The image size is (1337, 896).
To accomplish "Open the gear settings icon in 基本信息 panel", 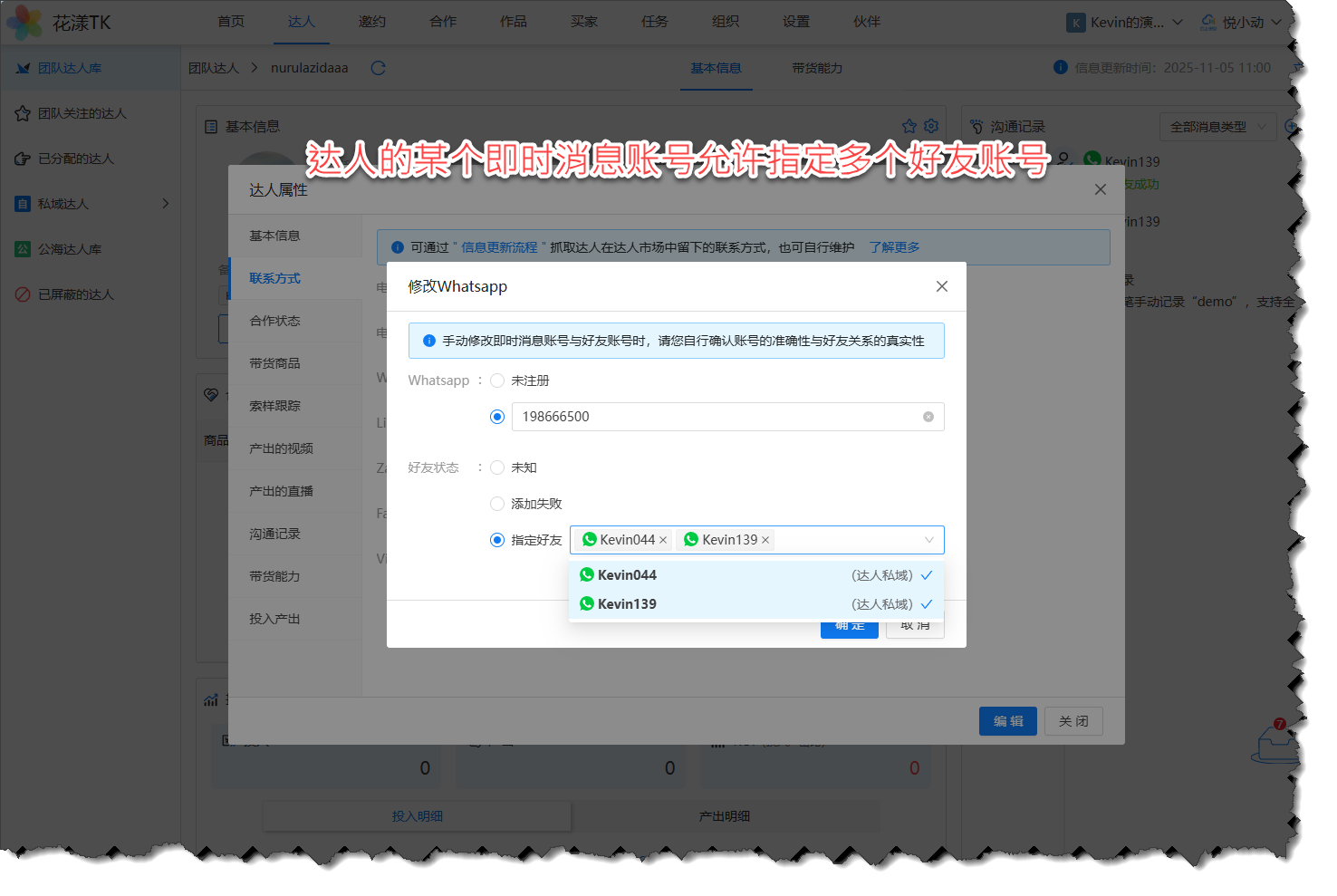I will pyautogui.click(x=931, y=126).
